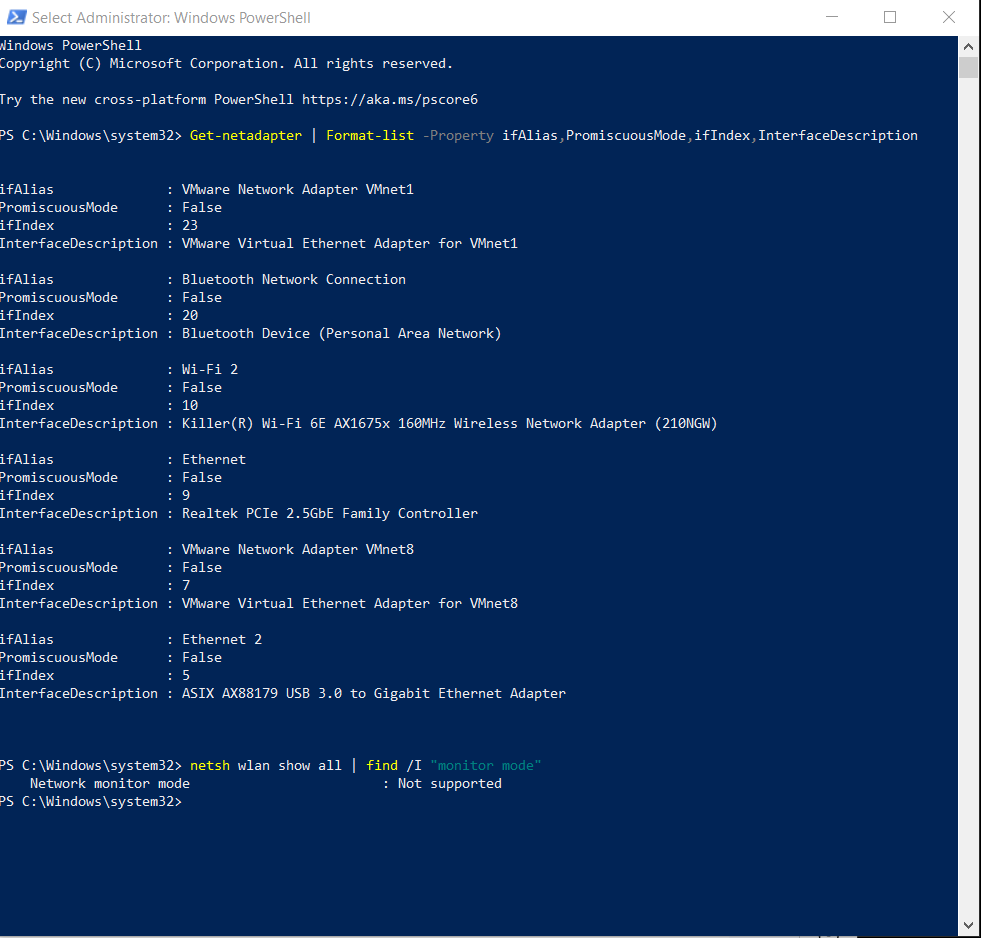Click 'VMware Virtual Ethernet Adapter for VMnet8' description
The height and width of the screenshot is (938, 981).
(x=350, y=603)
